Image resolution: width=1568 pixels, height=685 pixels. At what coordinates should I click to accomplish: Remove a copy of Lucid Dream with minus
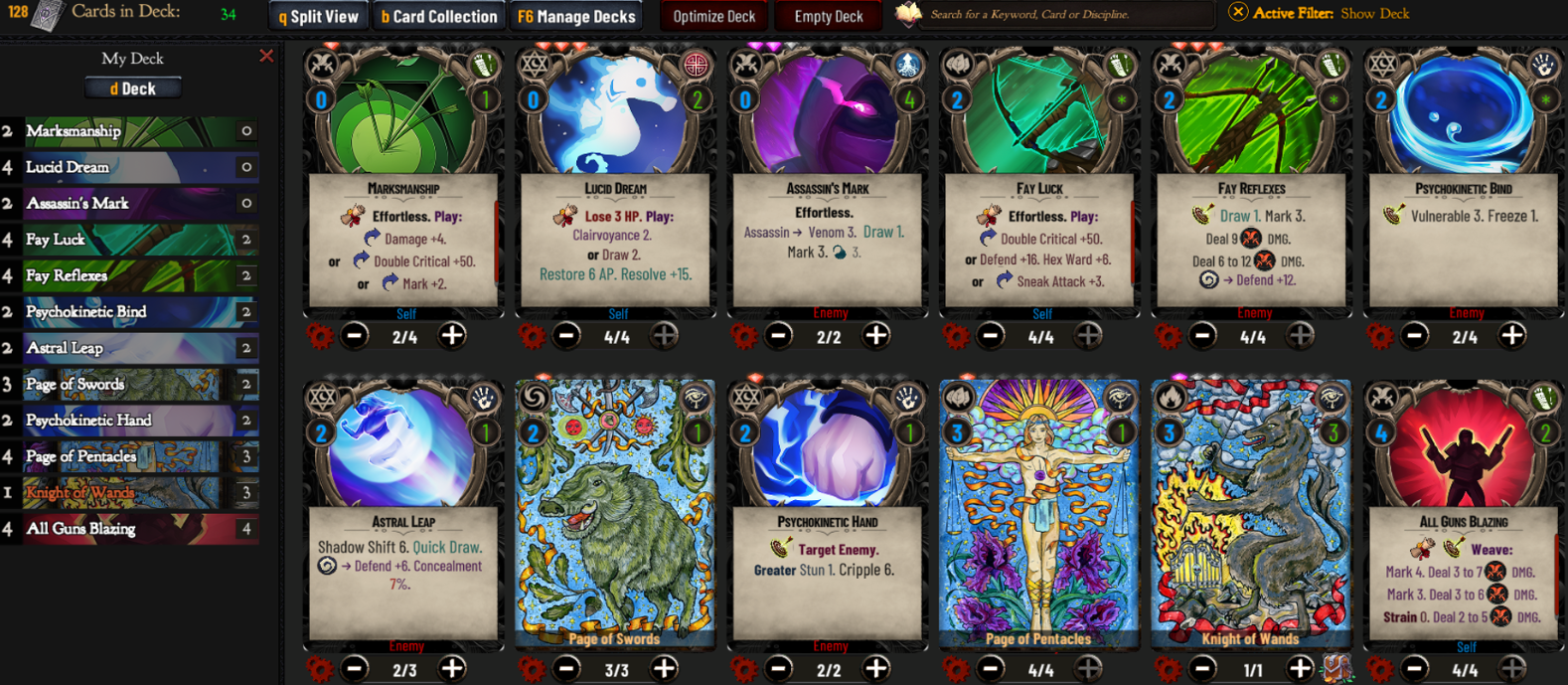pos(567,336)
